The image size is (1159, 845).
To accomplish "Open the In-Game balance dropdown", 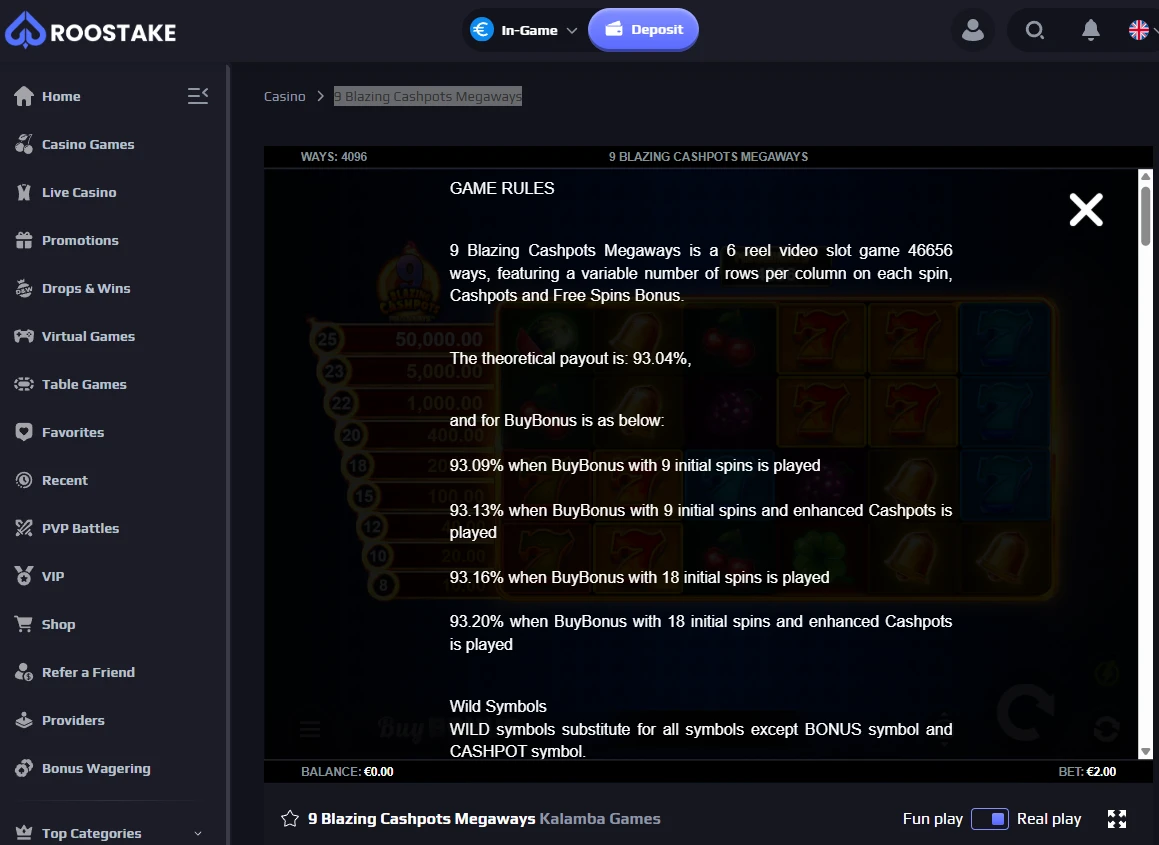I will tap(524, 30).
